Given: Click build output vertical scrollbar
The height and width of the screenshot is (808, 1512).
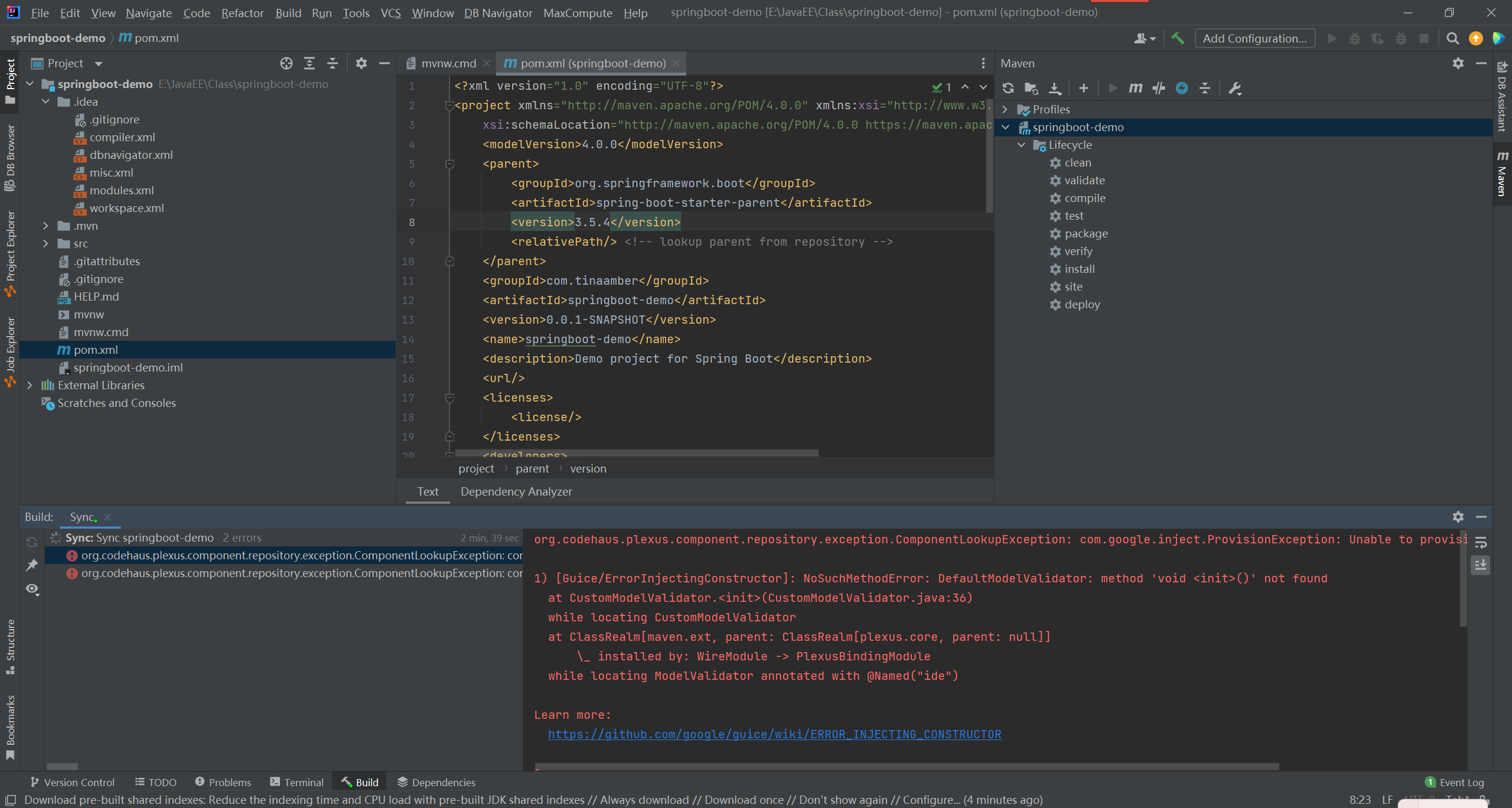Looking at the screenshot, I should pyautogui.click(x=1463, y=578).
